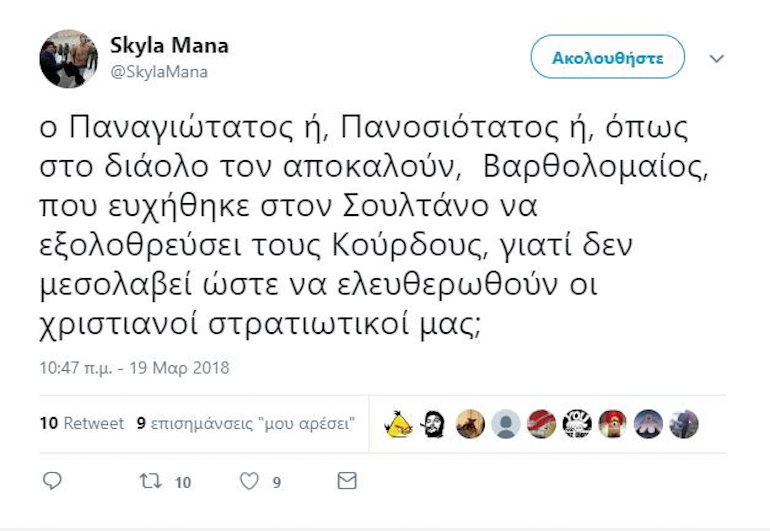The image size is (770, 531).
Task: View the 9 'μου αρέσει' likes list
Action: [246, 423]
